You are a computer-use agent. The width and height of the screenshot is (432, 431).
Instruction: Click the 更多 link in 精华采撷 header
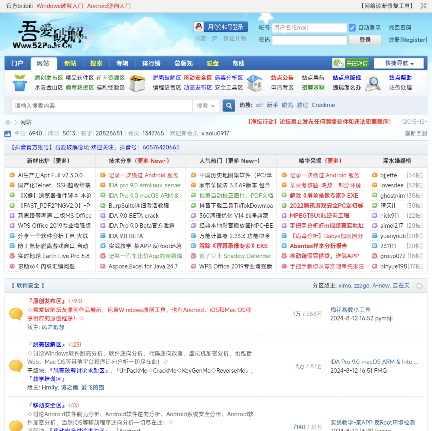[333, 161]
